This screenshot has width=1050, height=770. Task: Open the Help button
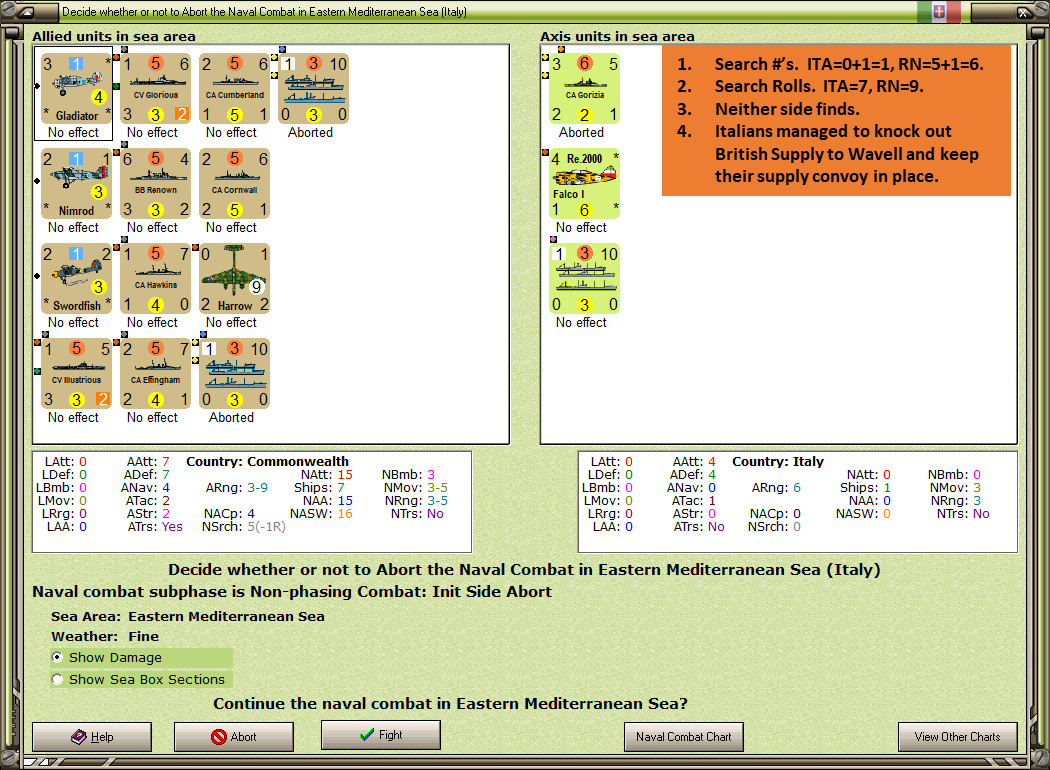92,737
